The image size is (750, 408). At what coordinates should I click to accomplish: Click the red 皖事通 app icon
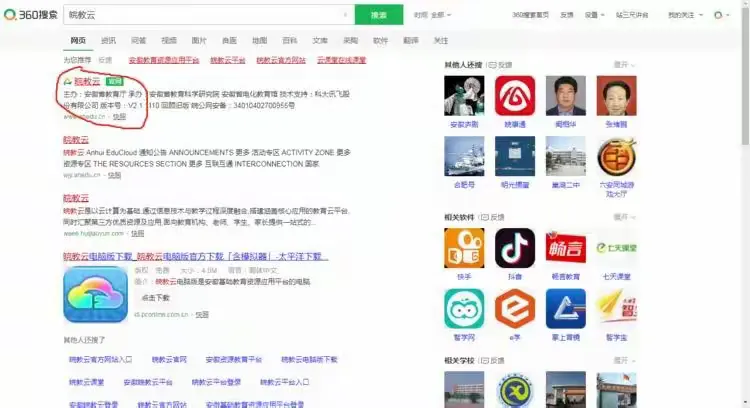pyautogui.click(x=515, y=96)
